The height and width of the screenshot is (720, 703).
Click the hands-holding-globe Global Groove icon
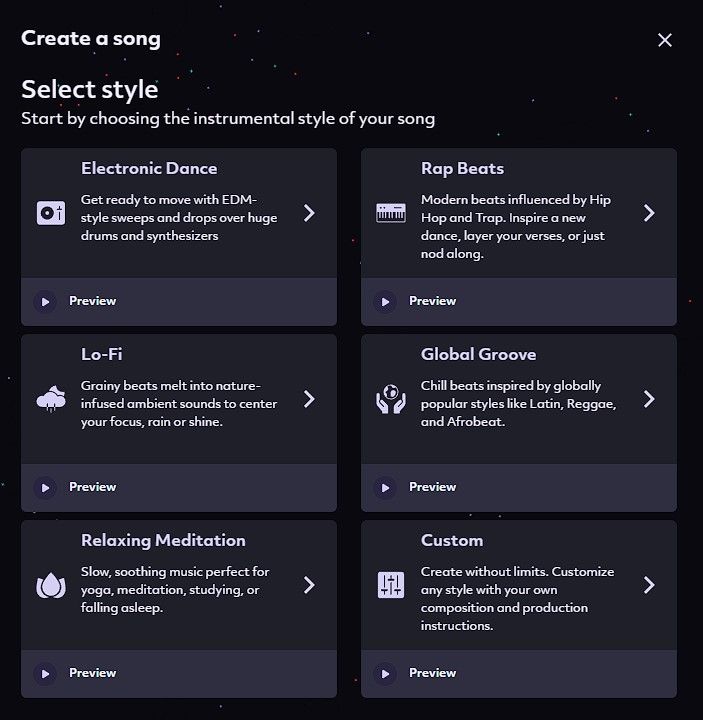pos(391,399)
